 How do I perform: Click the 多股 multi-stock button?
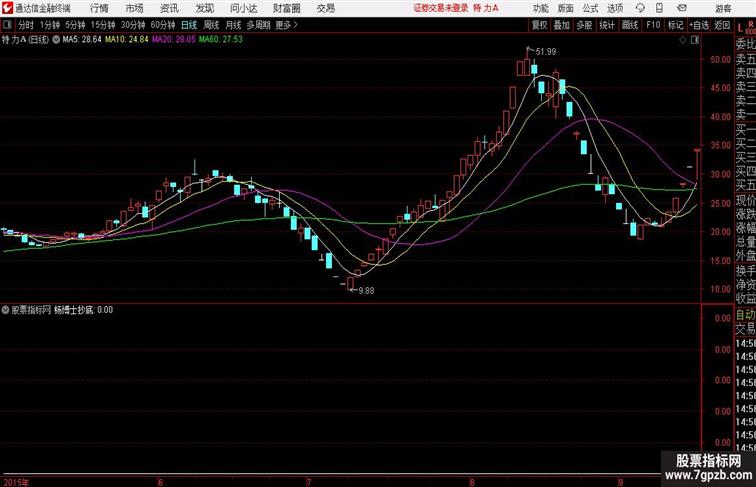tap(584, 25)
